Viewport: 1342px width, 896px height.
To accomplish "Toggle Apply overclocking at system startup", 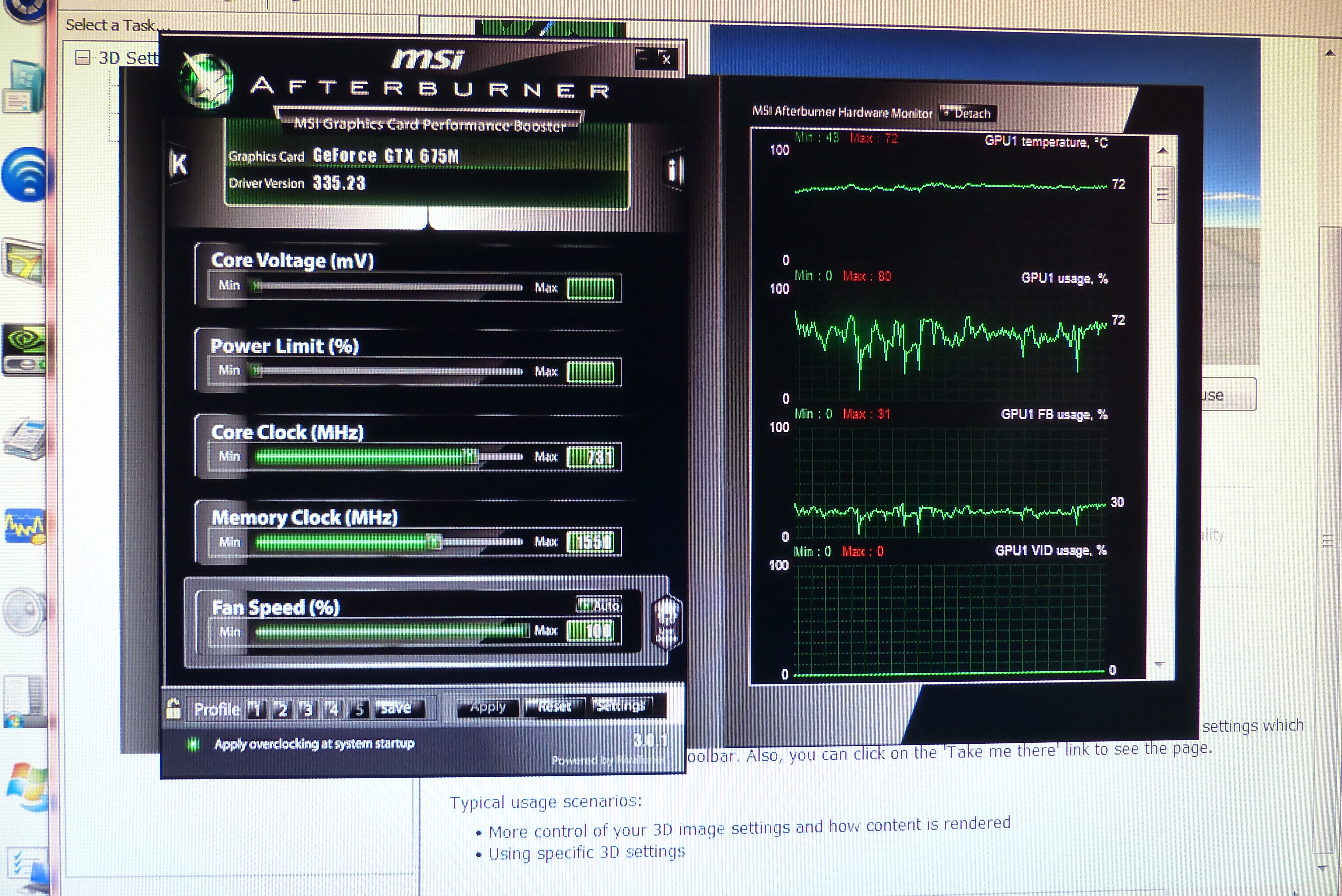I will click(193, 744).
